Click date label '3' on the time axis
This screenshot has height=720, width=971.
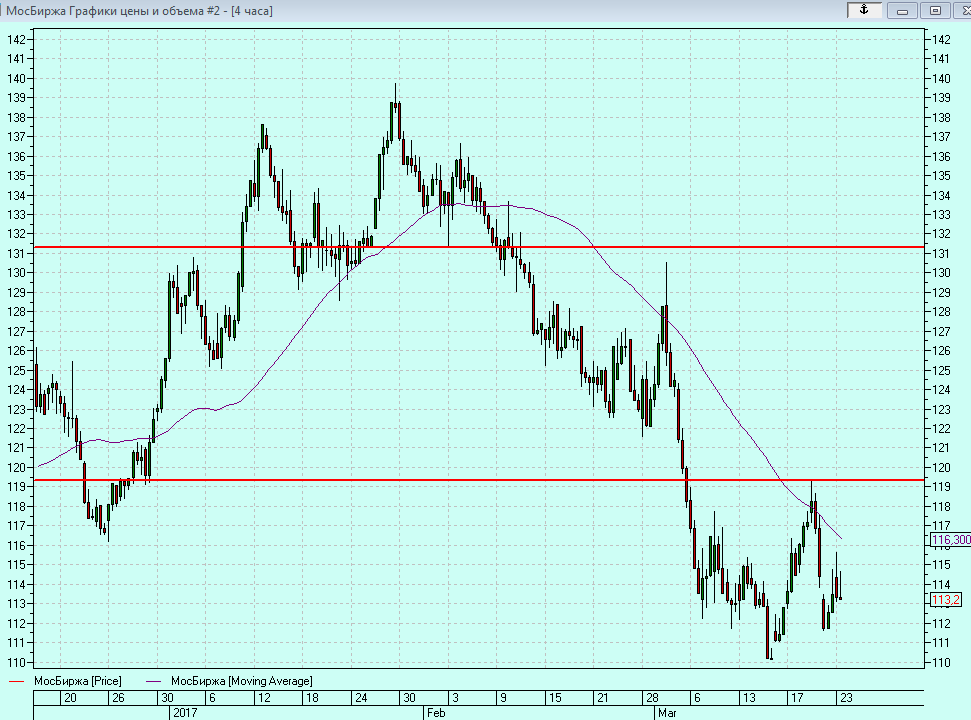click(455, 698)
